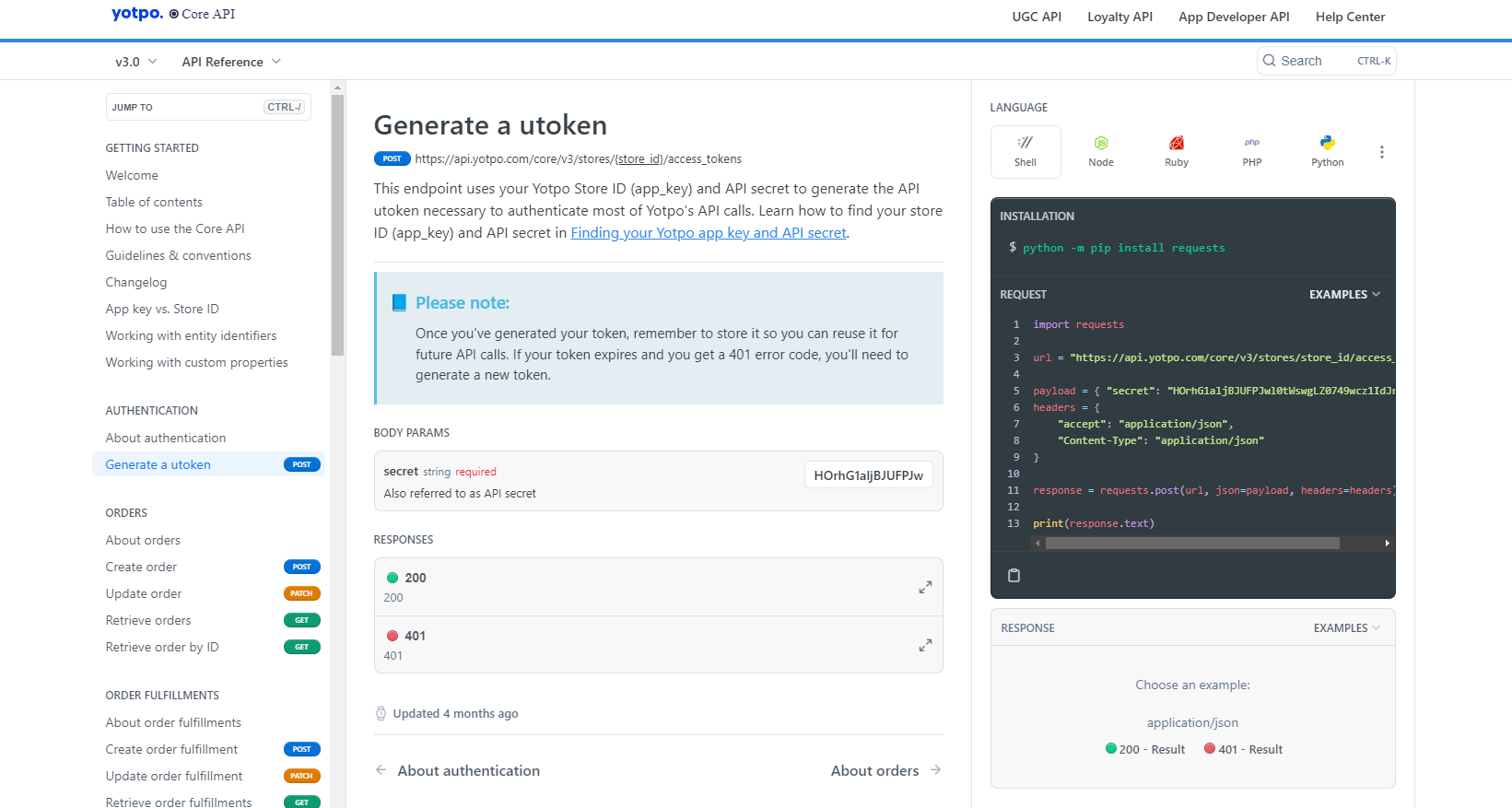1512x808 pixels.
Task: Click the PATCH badge beside Update order
Action: (302, 593)
